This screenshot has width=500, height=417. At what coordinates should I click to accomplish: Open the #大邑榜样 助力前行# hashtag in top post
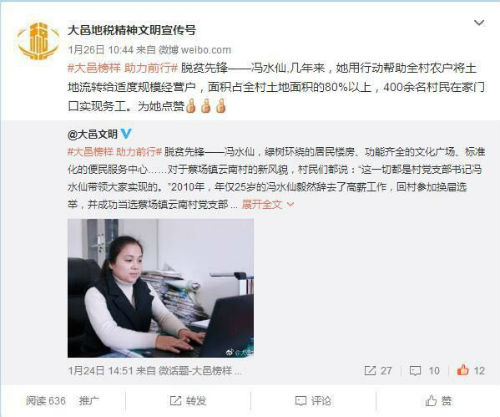pyautogui.click(x=122, y=68)
